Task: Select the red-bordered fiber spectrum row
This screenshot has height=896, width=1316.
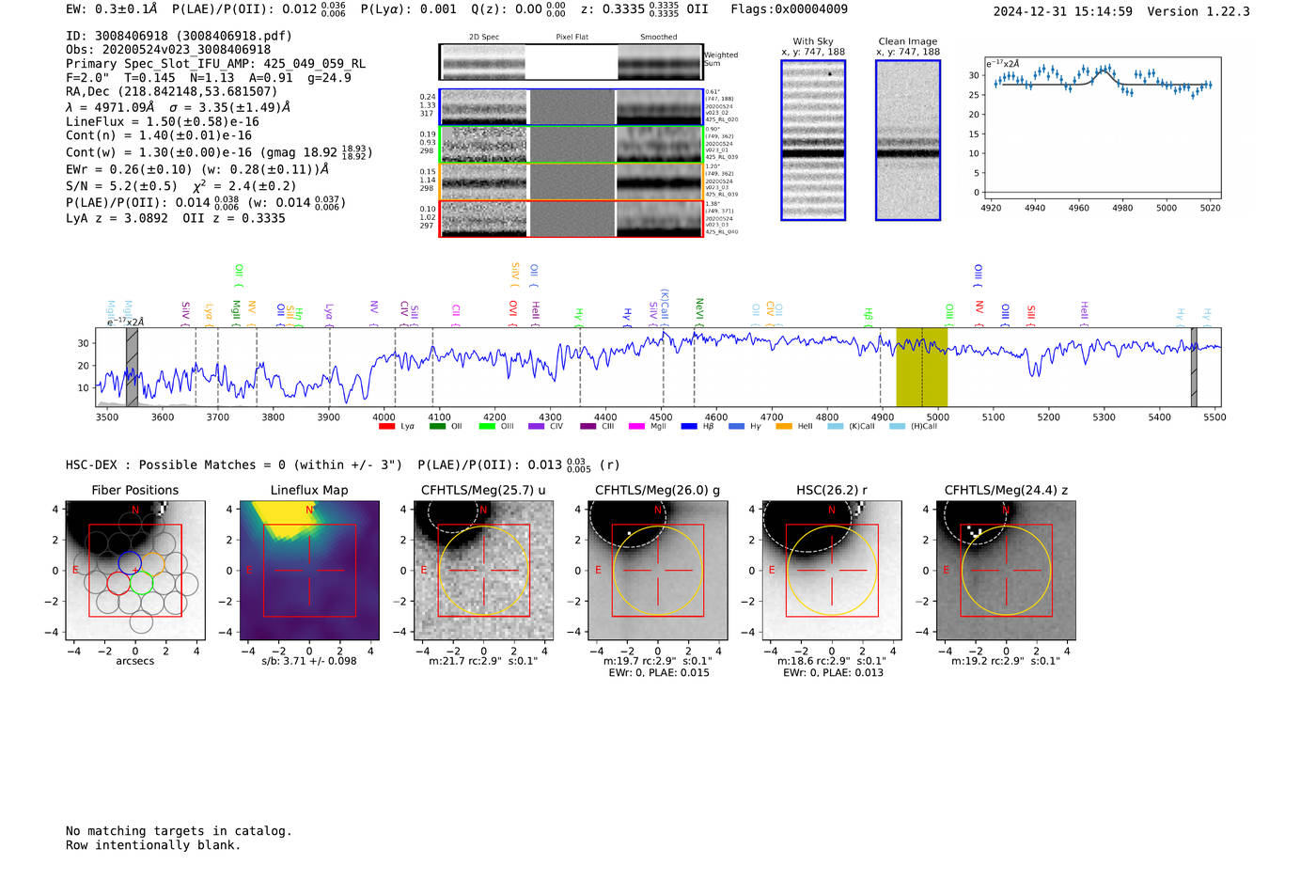Action: (x=571, y=218)
